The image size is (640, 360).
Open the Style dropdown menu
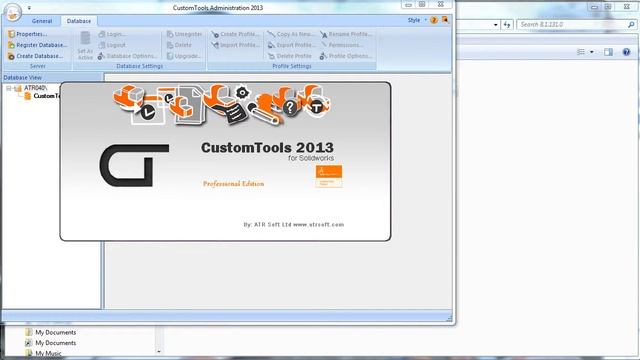pyautogui.click(x=417, y=20)
